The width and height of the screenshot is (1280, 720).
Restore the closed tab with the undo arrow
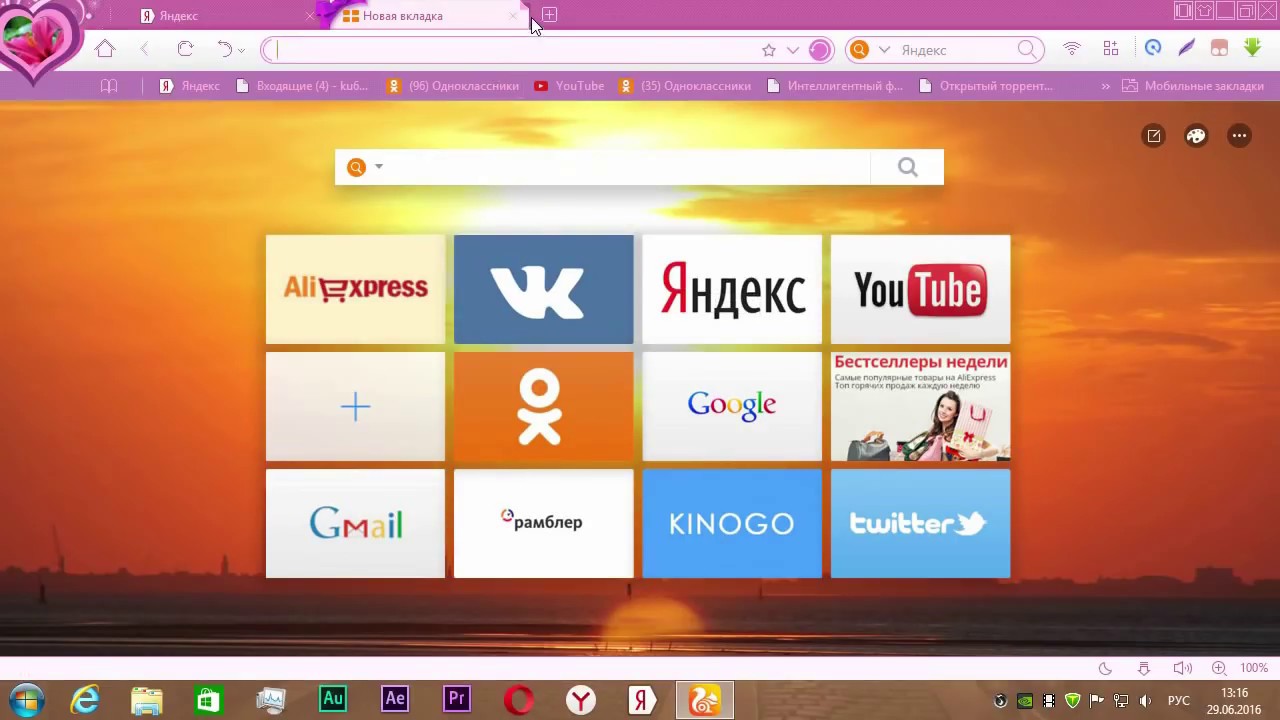point(224,49)
